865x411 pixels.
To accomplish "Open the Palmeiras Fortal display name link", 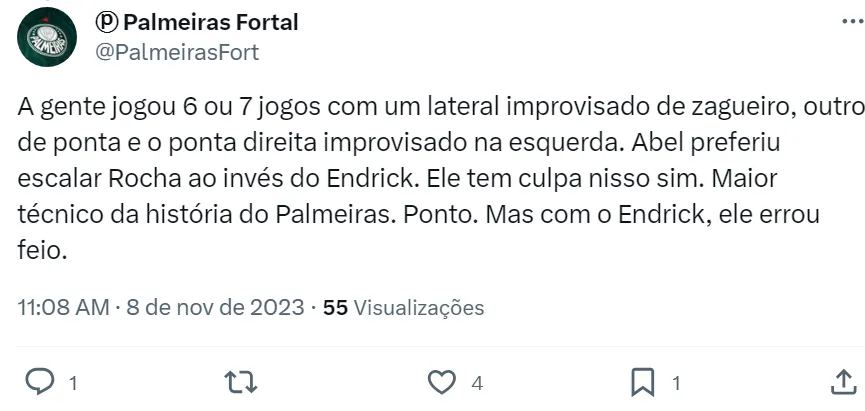I will click(x=210, y=22).
